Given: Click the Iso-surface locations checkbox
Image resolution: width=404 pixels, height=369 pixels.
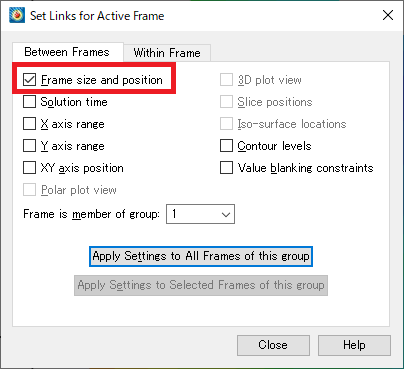Looking at the screenshot, I should 226,124.
